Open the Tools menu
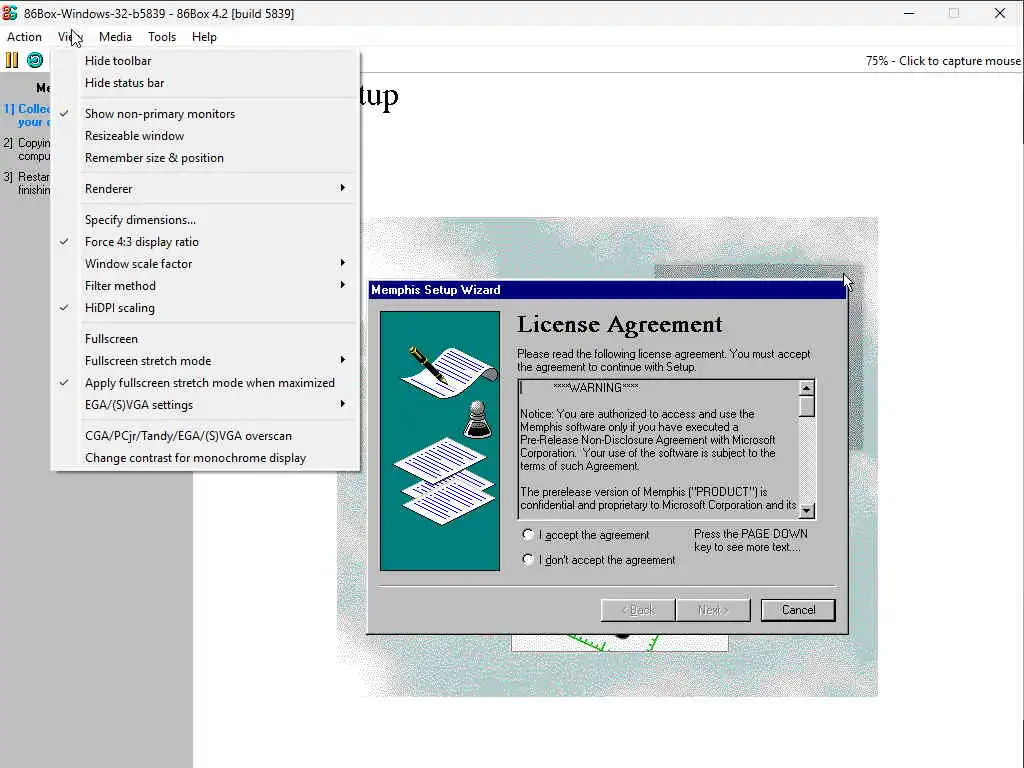 click(162, 37)
